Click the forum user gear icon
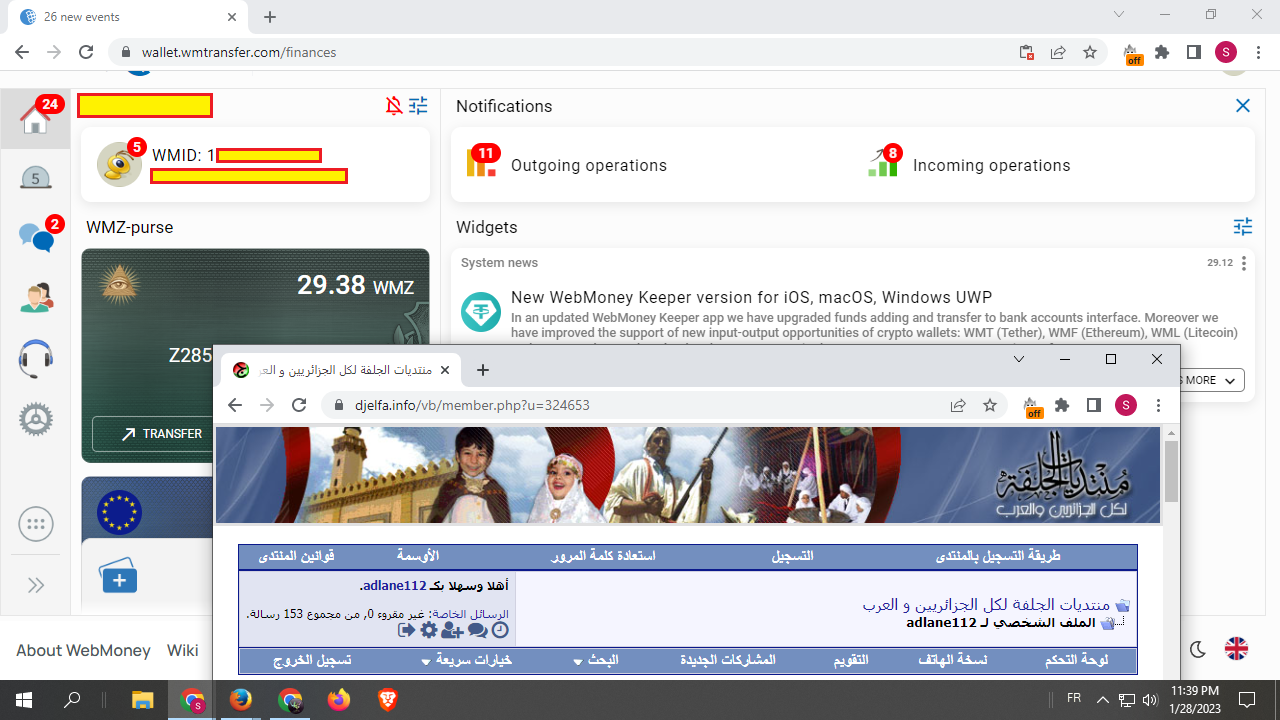Screen dimensions: 1280x720 click(x=428, y=630)
